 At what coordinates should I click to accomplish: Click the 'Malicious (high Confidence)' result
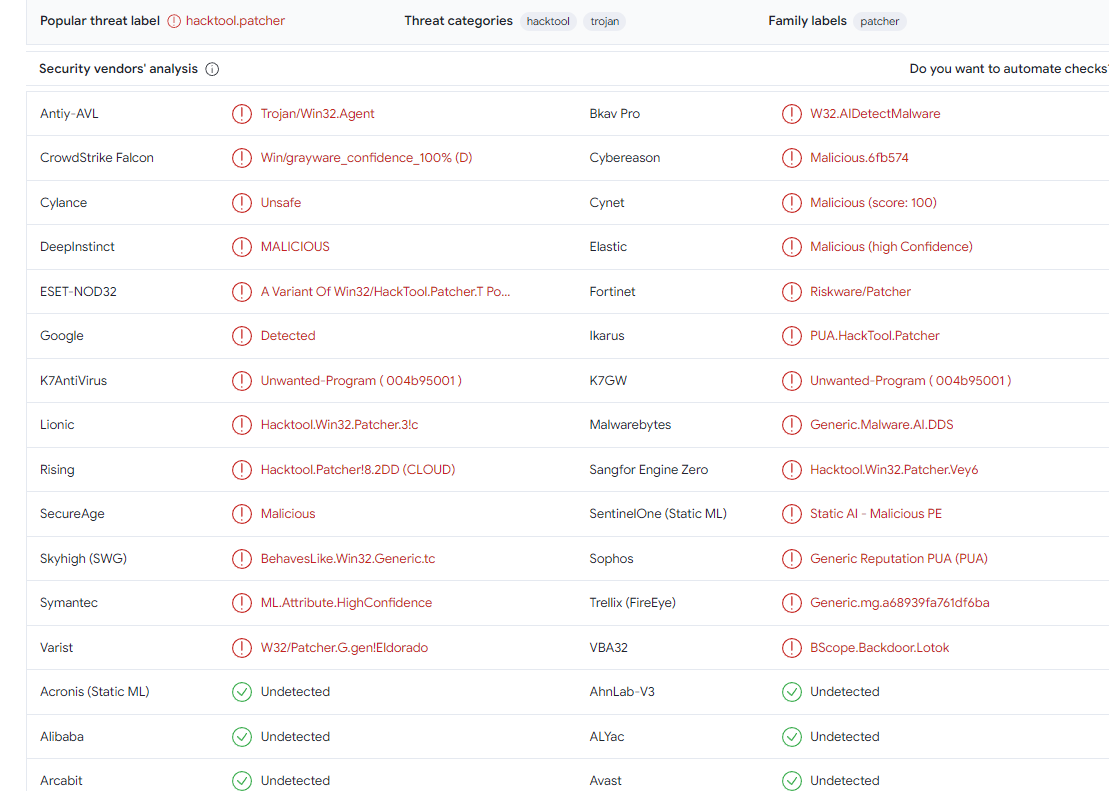tap(891, 247)
